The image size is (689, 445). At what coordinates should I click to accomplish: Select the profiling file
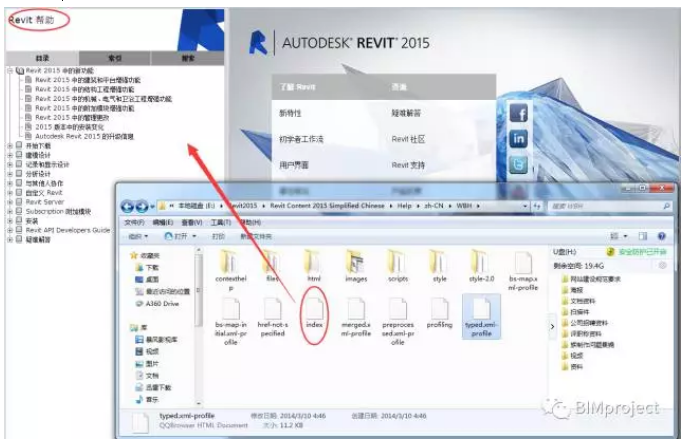[x=439, y=313]
